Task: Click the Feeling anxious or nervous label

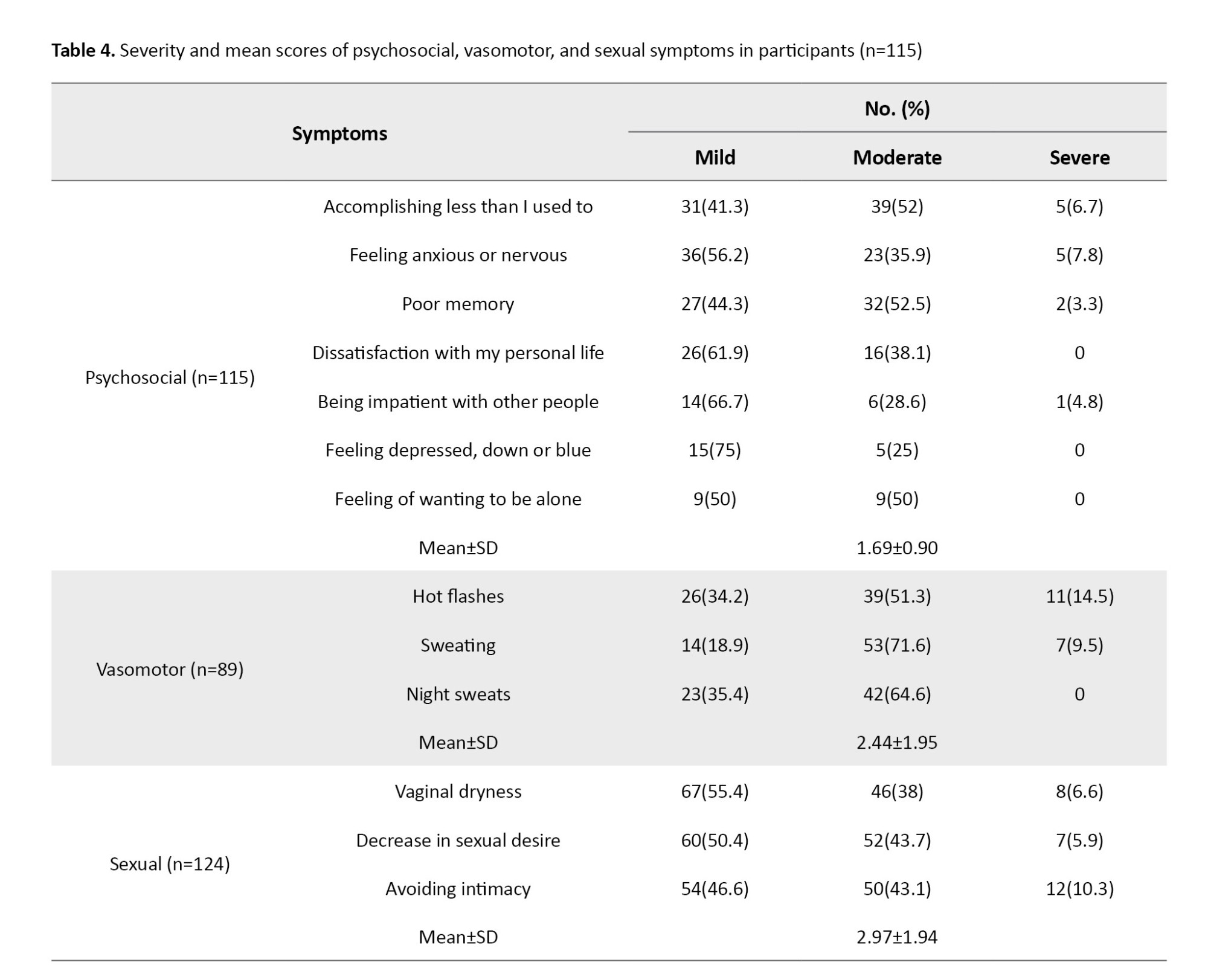Action: 458,255
